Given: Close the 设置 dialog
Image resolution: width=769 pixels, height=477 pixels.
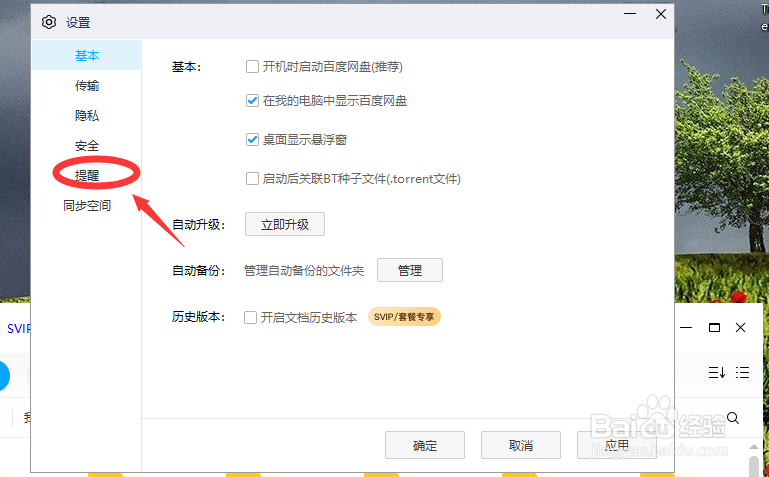Looking at the screenshot, I should [661, 14].
